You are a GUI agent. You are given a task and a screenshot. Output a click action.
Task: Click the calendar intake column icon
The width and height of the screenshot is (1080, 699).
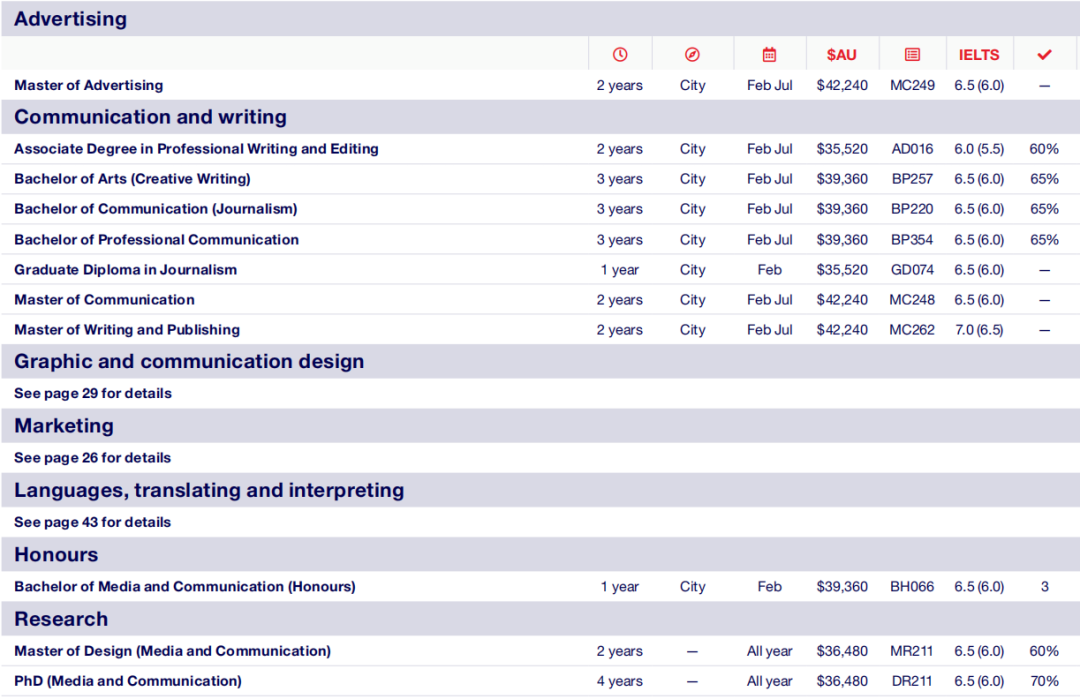pyautogui.click(x=769, y=54)
